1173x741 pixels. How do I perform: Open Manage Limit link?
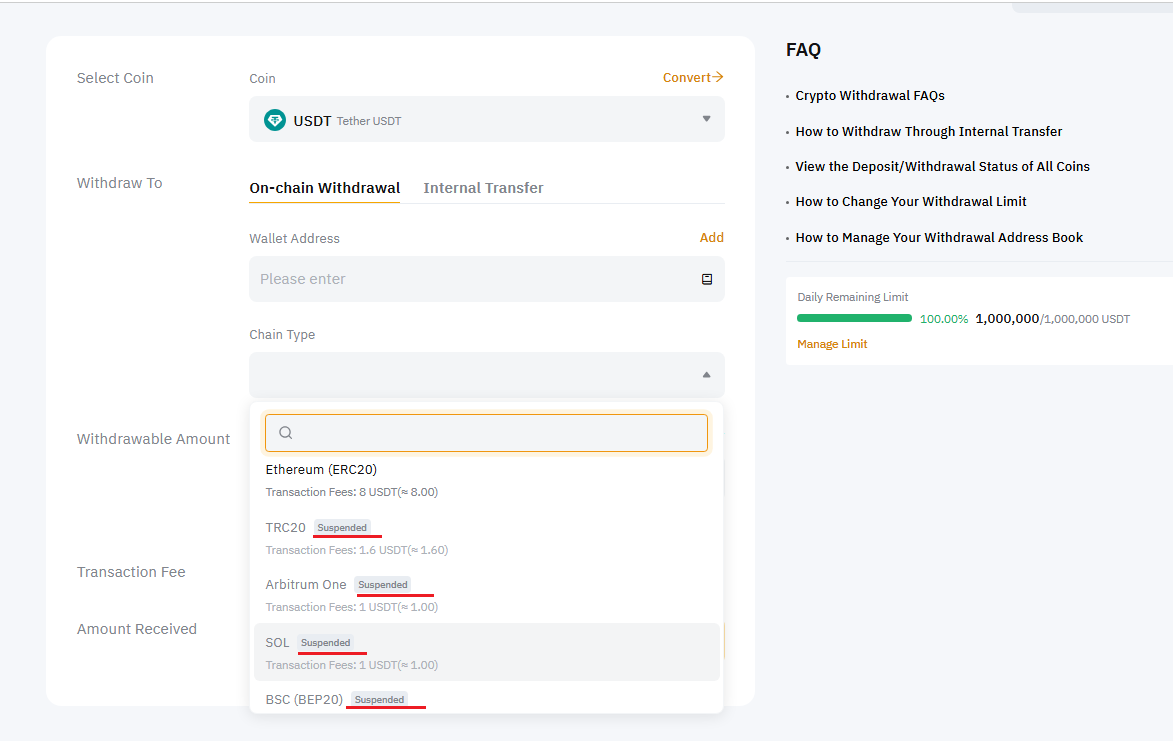832,344
